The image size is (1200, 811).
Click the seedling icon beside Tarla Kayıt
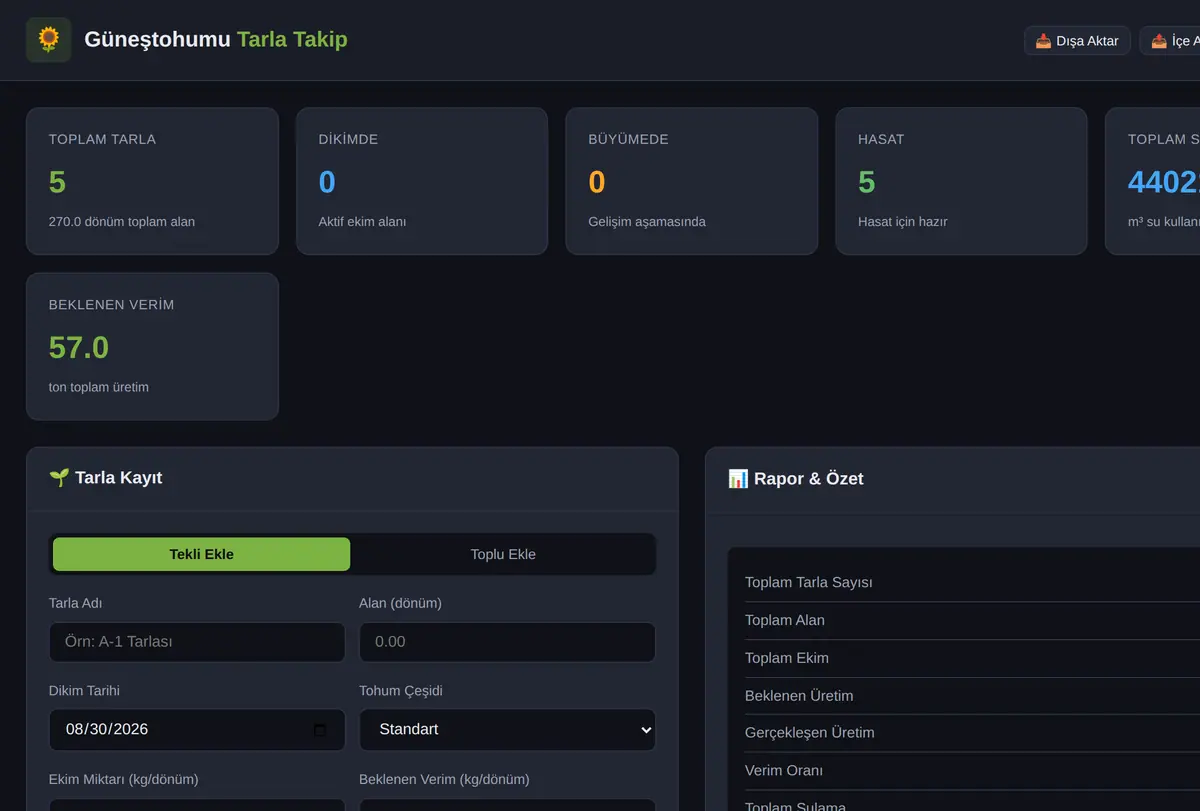tap(59, 478)
